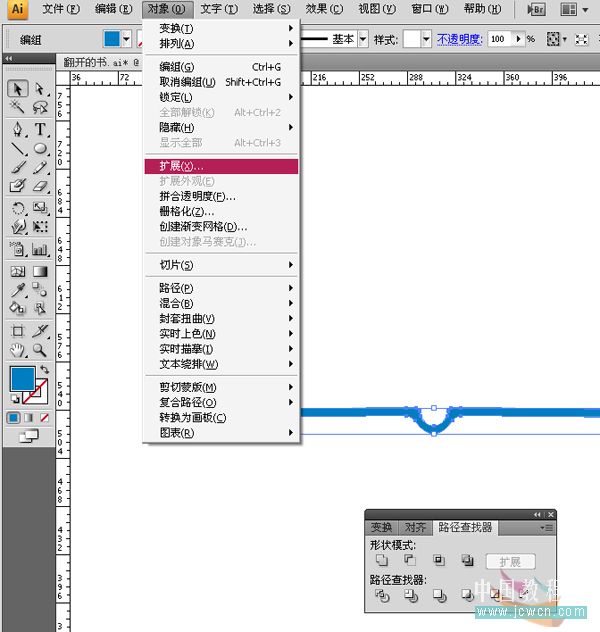This screenshot has height=632, width=600.
Task: Select the Column Graph tool
Action: coord(39,249)
